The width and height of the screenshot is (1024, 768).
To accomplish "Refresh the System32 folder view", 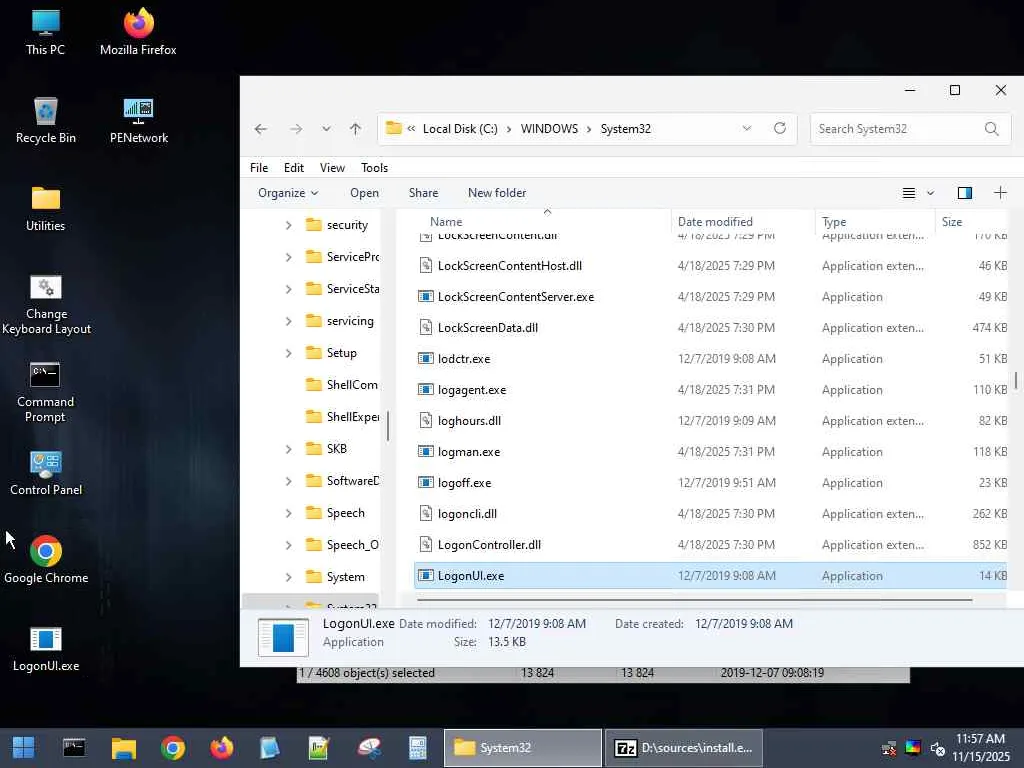I will [x=780, y=128].
